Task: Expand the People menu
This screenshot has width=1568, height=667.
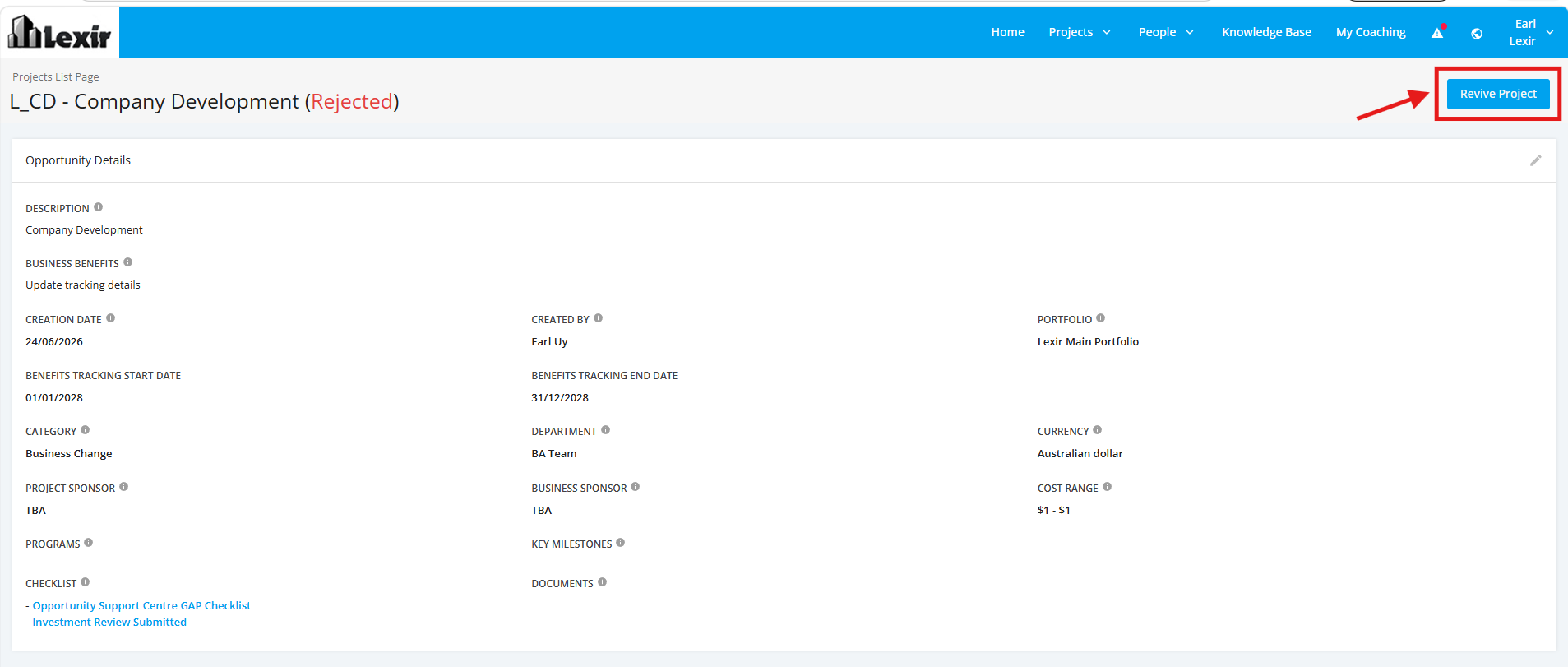Action: [1166, 32]
